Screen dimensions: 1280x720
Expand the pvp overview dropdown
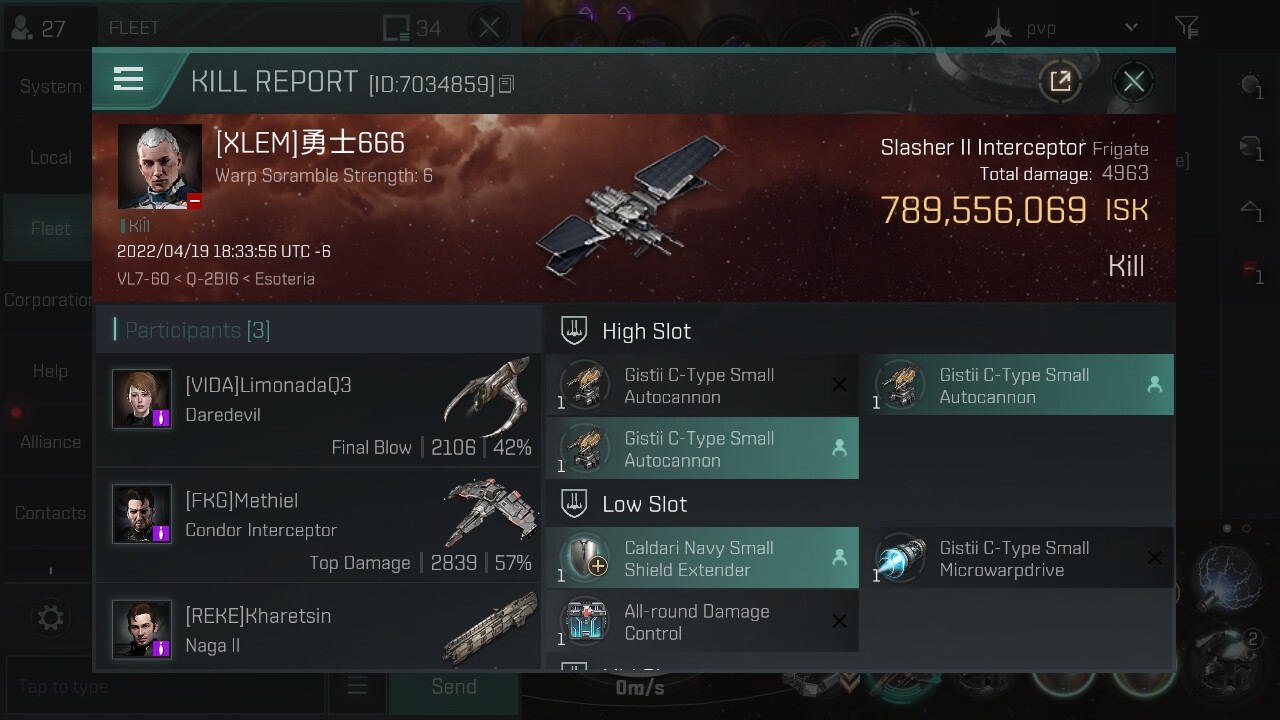point(1131,27)
